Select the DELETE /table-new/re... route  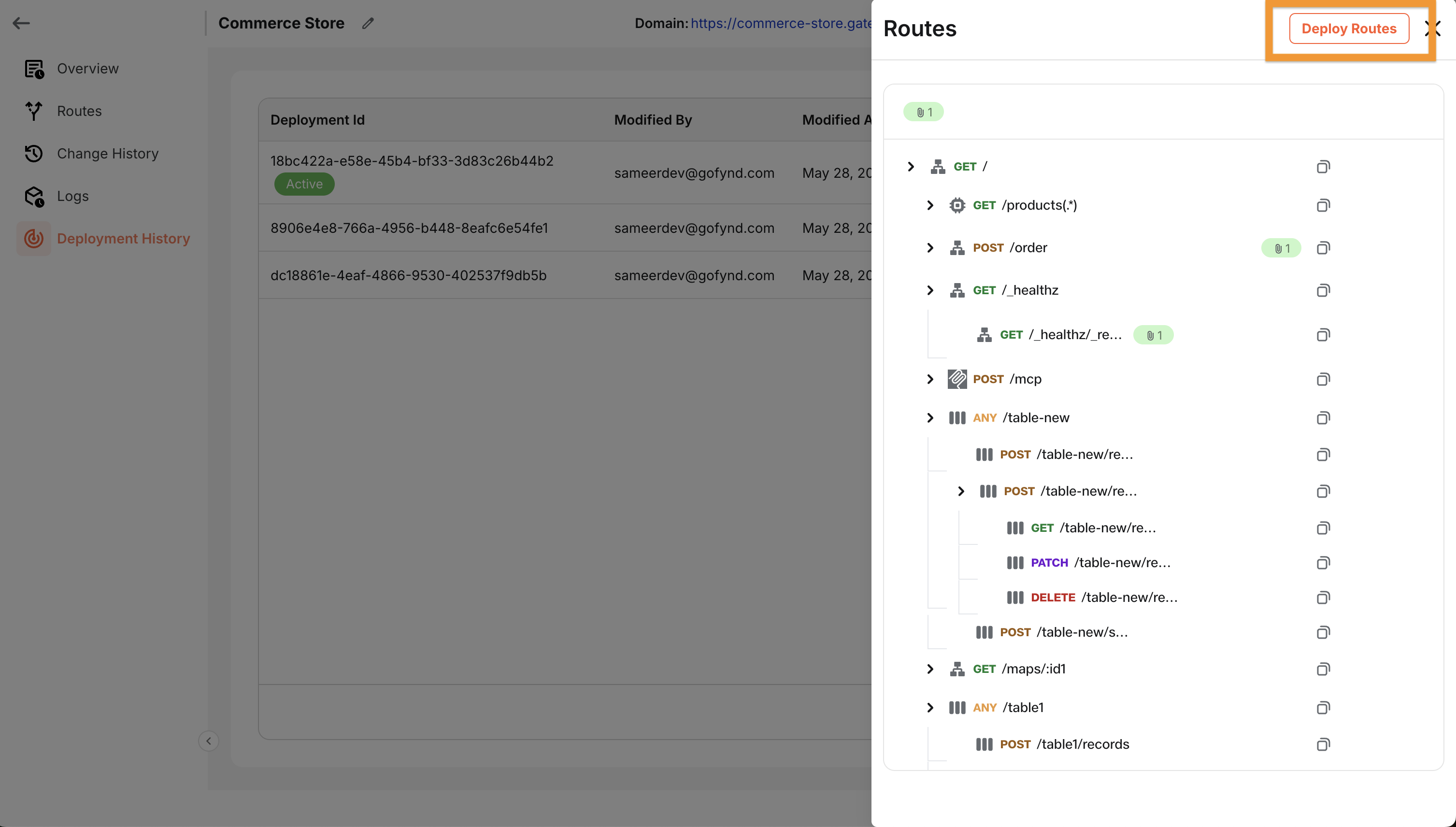[x=1104, y=597]
